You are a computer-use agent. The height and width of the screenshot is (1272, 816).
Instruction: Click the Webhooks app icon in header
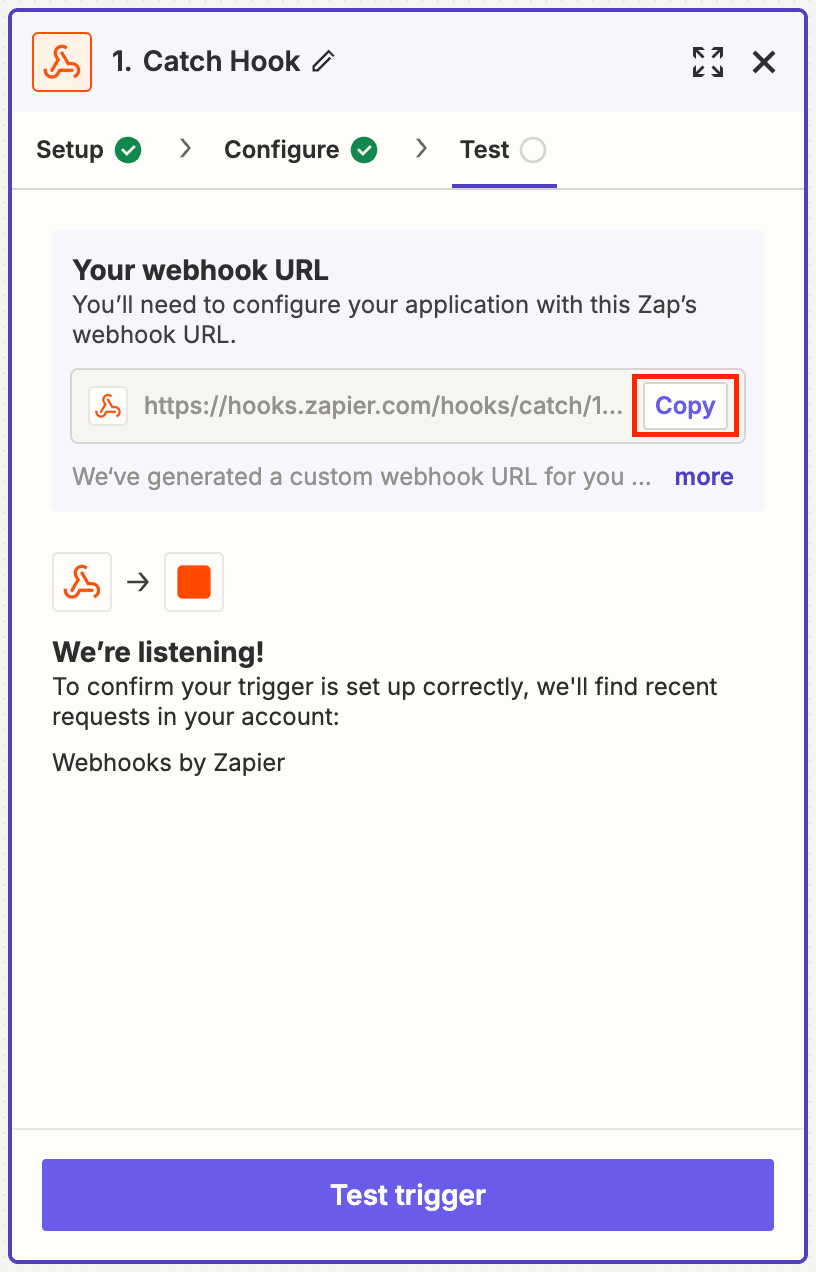click(62, 62)
